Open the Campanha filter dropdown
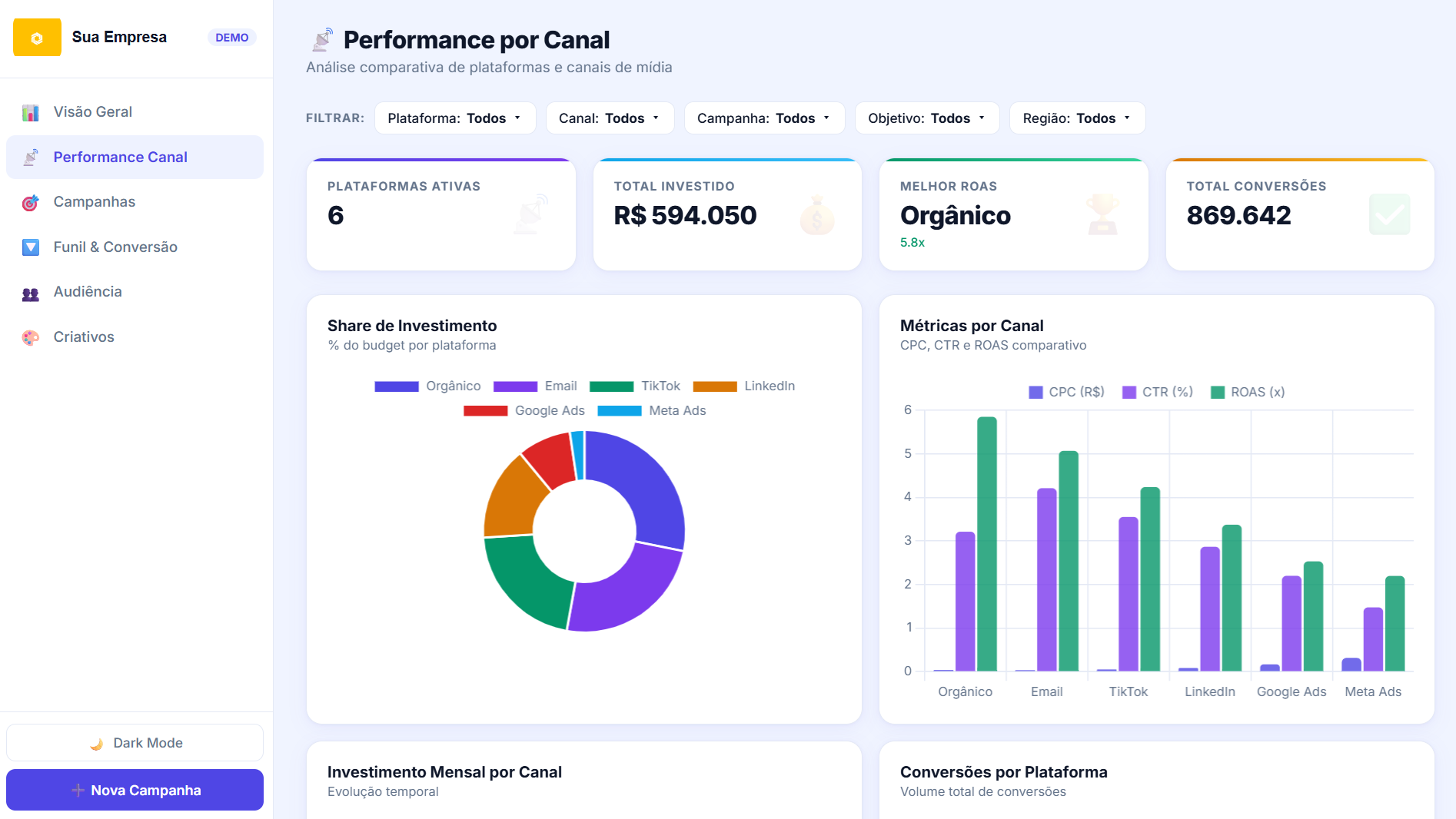 point(764,118)
